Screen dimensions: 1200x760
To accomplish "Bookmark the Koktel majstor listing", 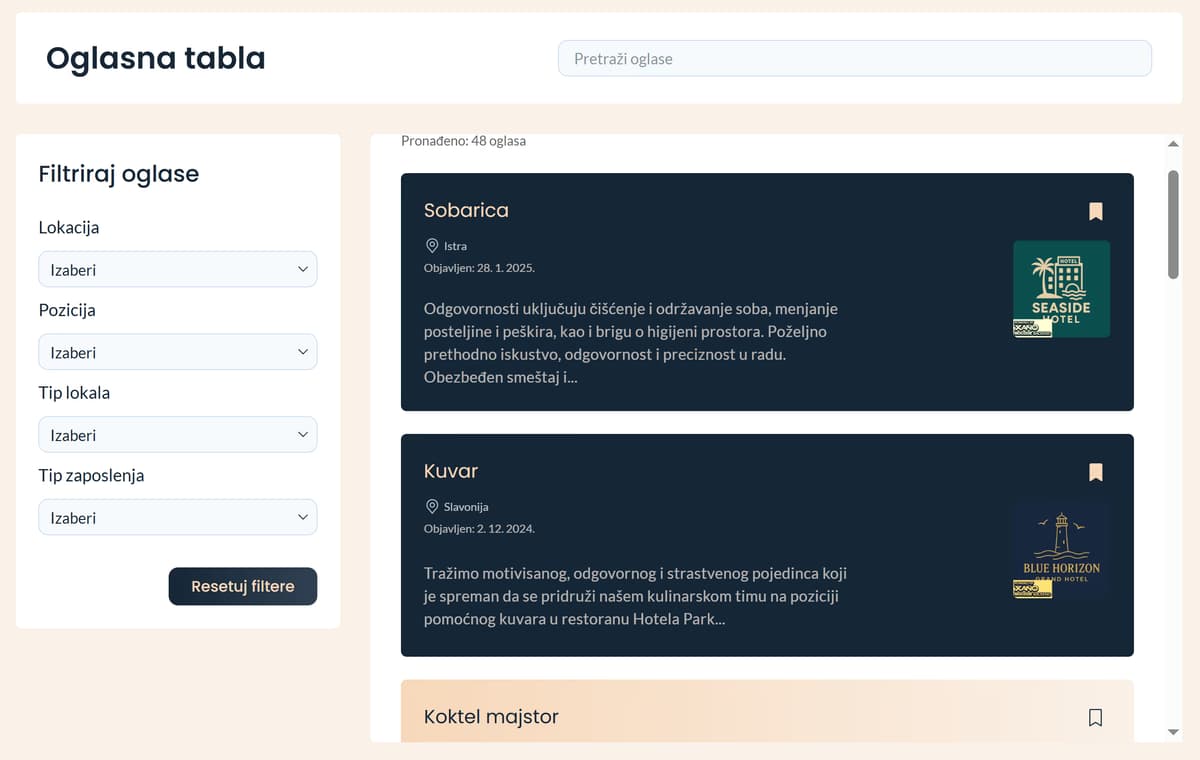I will pyautogui.click(x=1095, y=717).
